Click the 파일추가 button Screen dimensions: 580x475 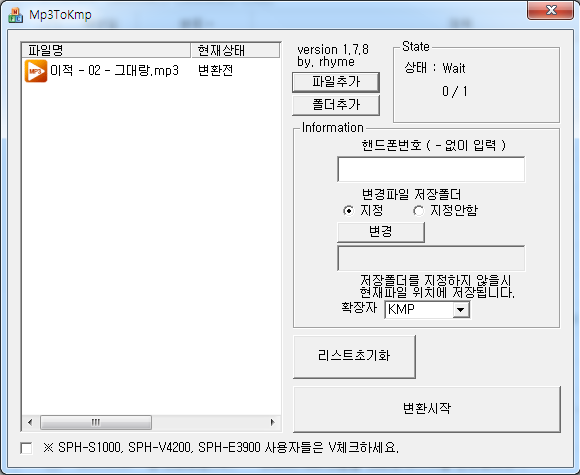point(336,82)
